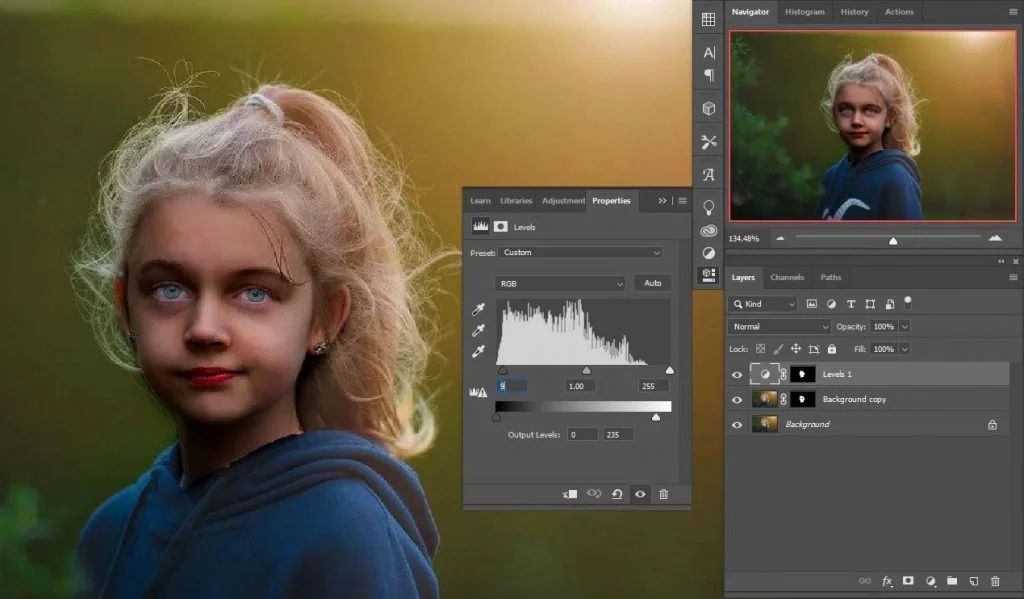Switch to the Paths tab
The image size is (1024, 599).
[x=831, y=277]
